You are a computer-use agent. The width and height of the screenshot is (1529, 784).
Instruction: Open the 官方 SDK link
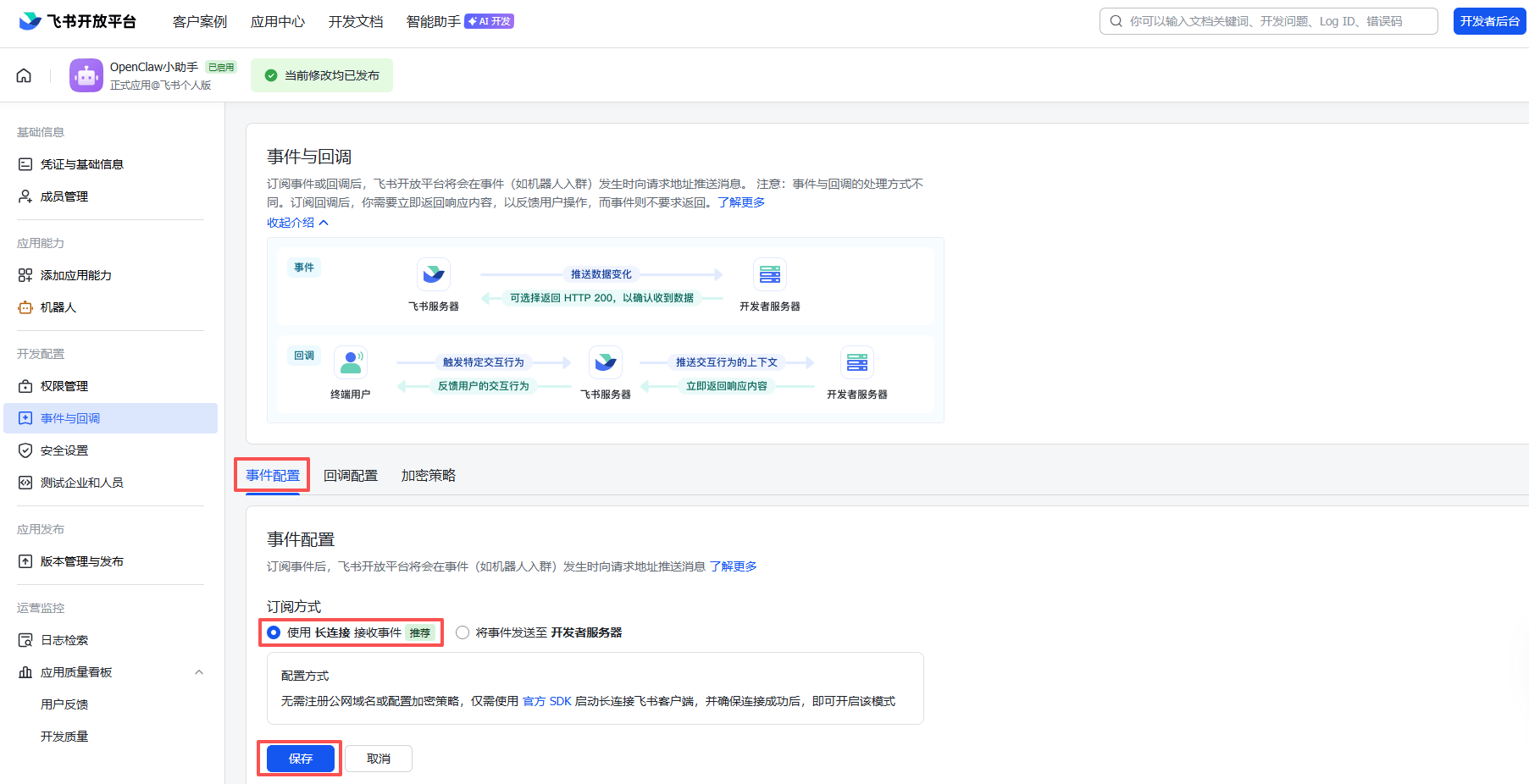pyautogui.click(x=546, y=701)
